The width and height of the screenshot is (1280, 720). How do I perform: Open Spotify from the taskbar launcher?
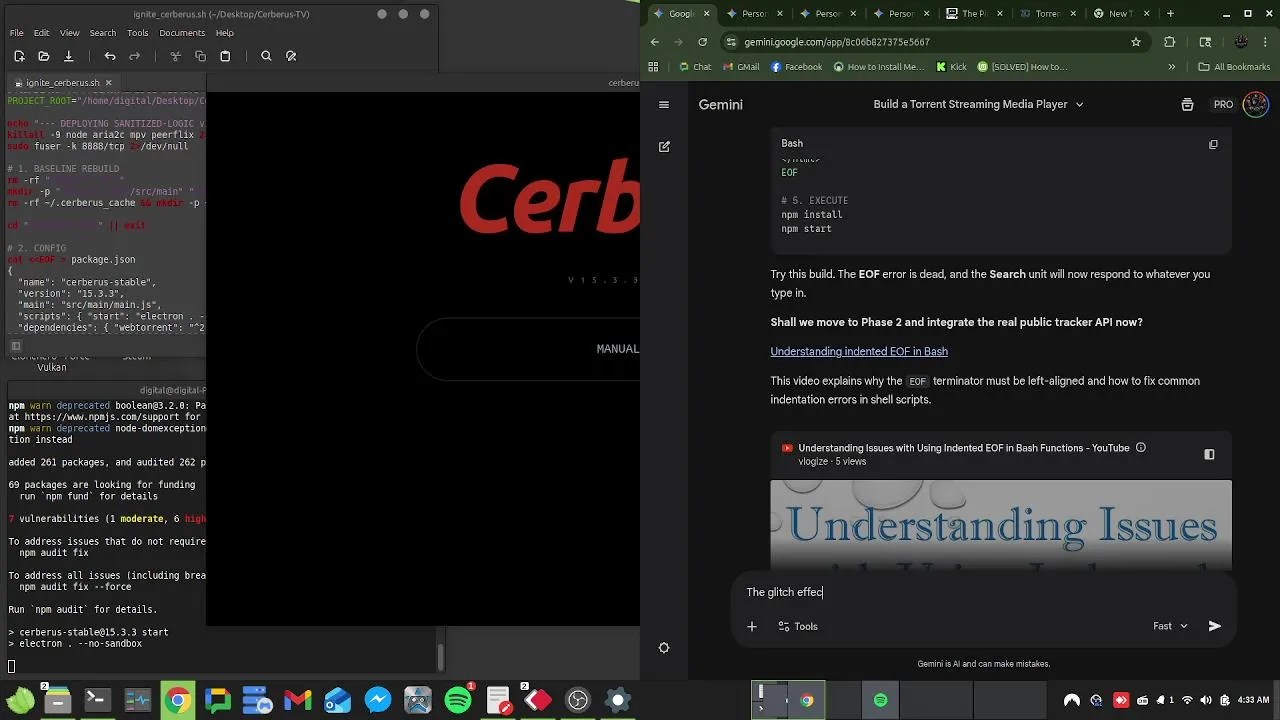(458, 700)
